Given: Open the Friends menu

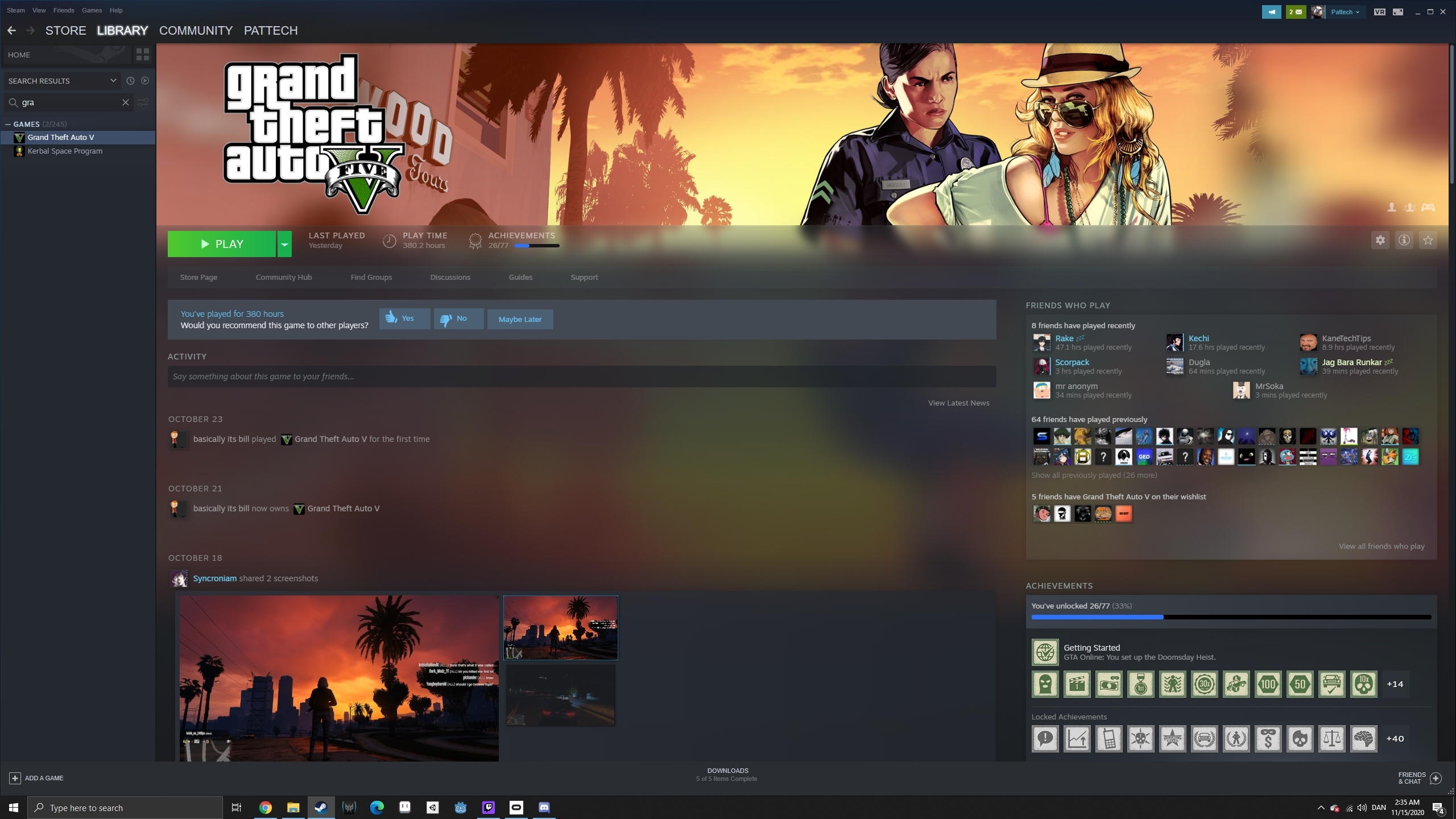Looking at the screenshot, I should point(64,10).
